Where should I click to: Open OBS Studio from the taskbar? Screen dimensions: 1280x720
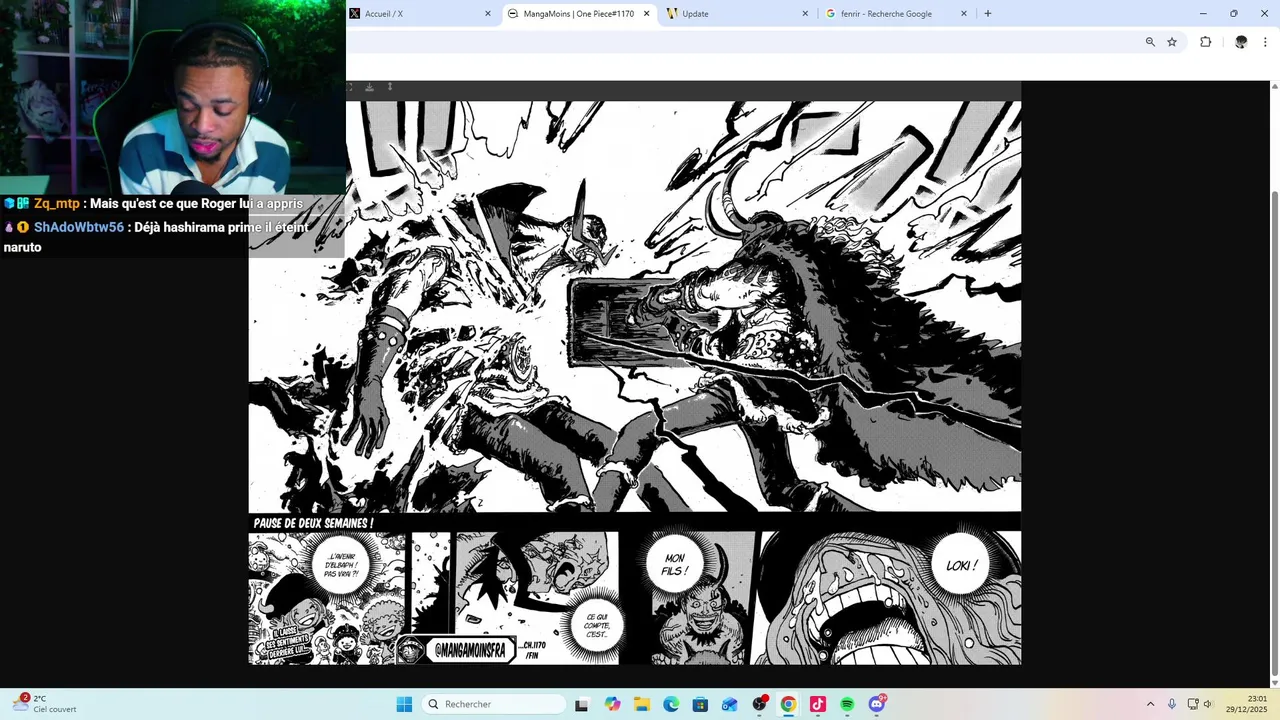(759, 704)
